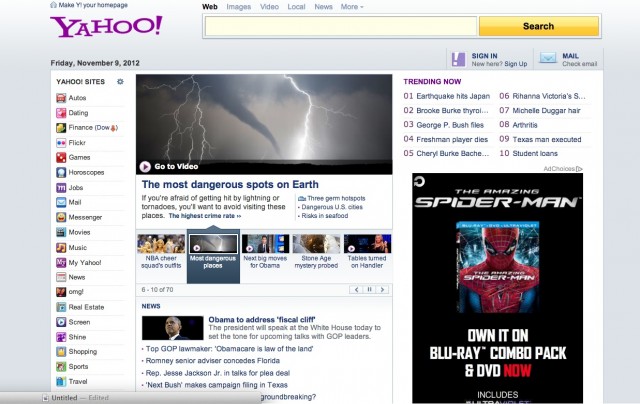This screenshot has height=404, width=640.
Task: Open the Flickr site icon
Action: pos(61,143)
